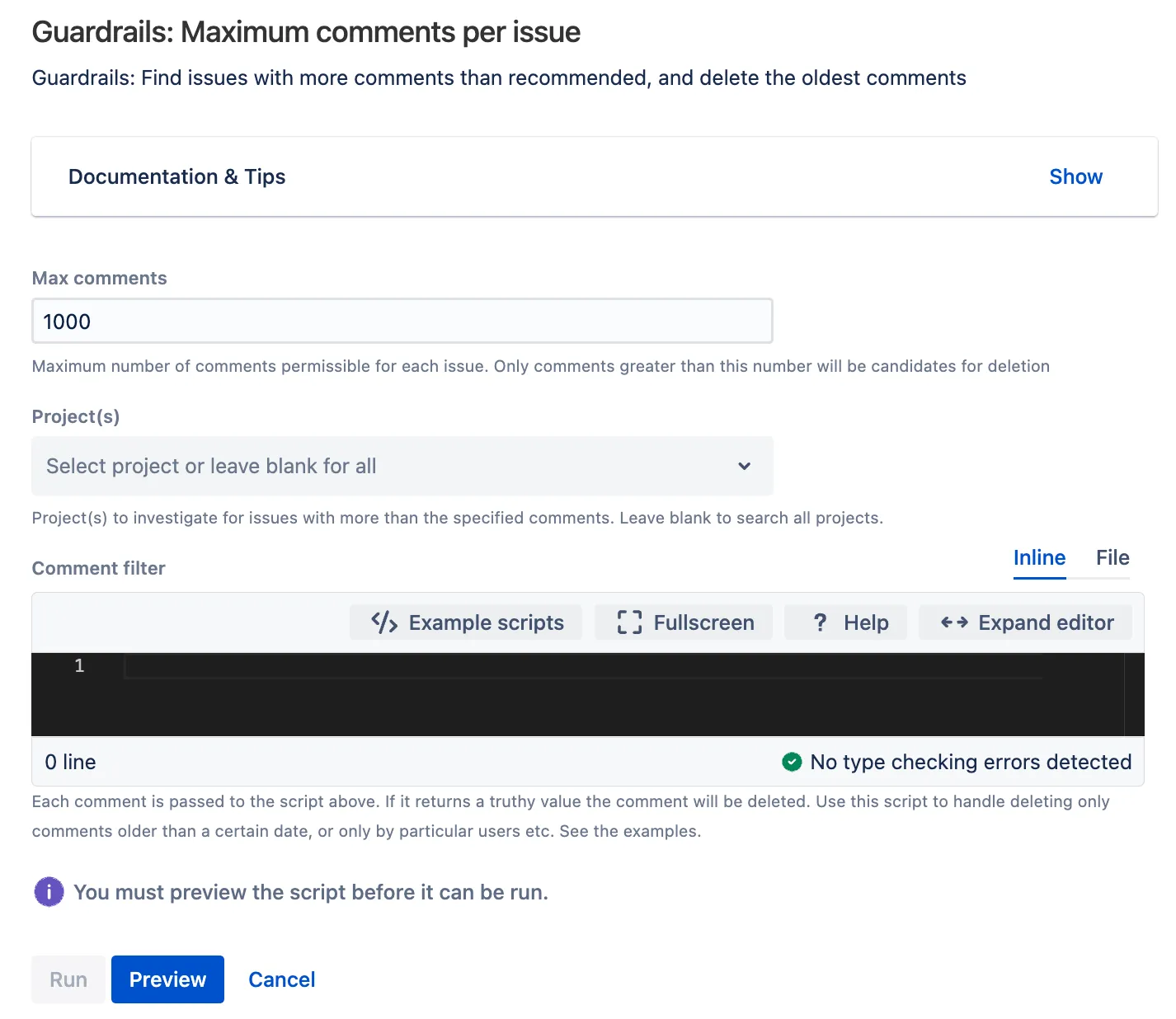The image size is (1176, 1019).
Task: Switch to the File script tab
Action: click(1112, 558)
